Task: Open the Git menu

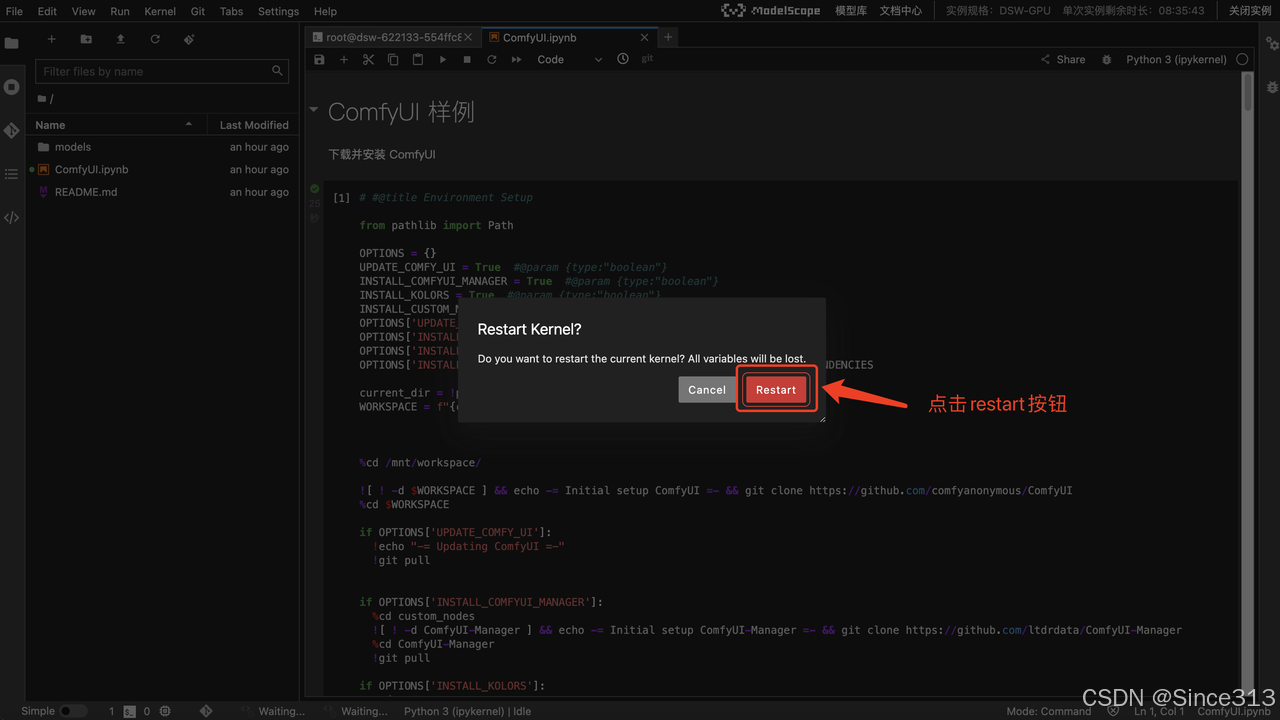Action: pyautogui.click(x=198, y=11)
